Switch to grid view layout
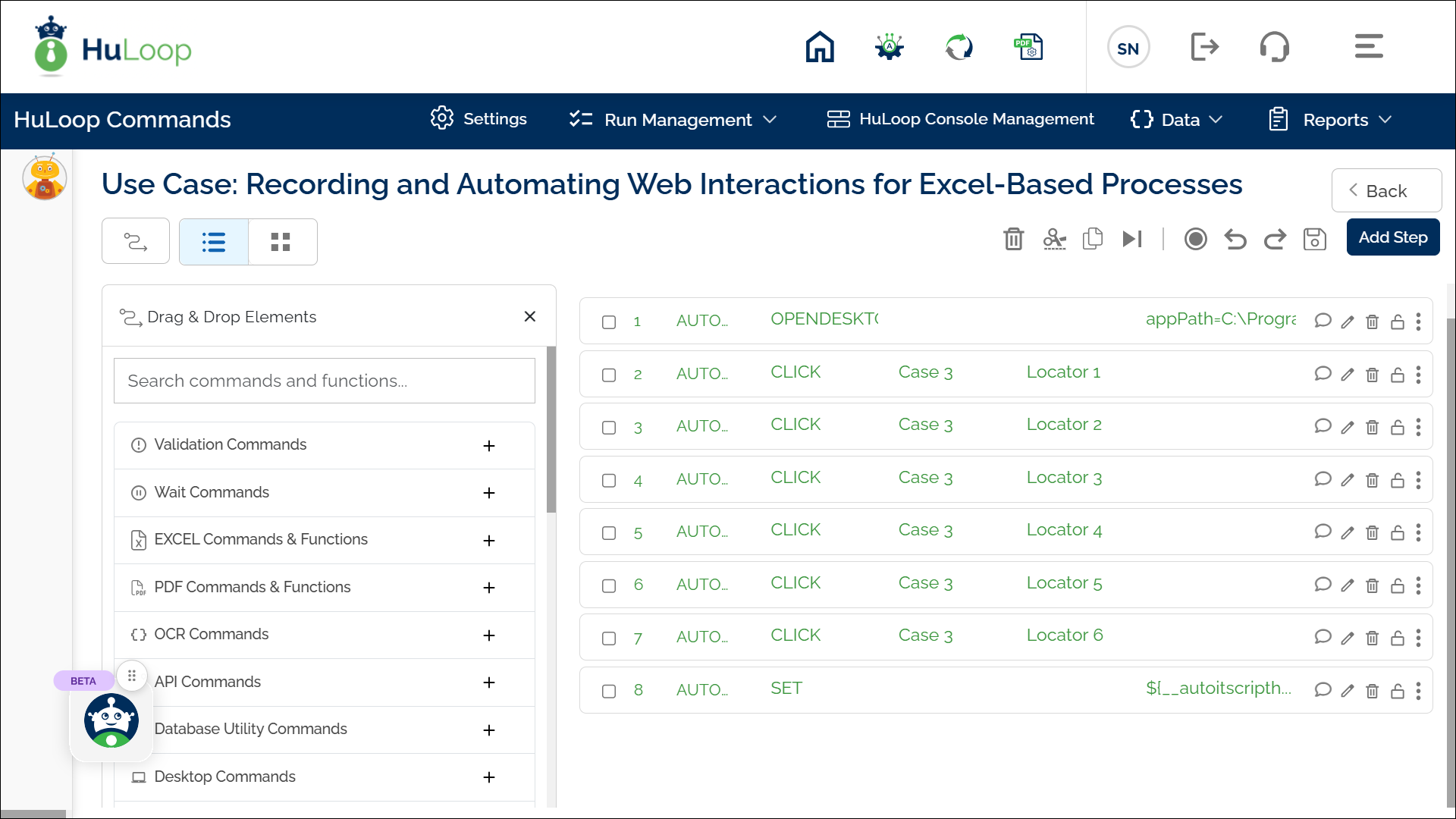 point(281,242)
